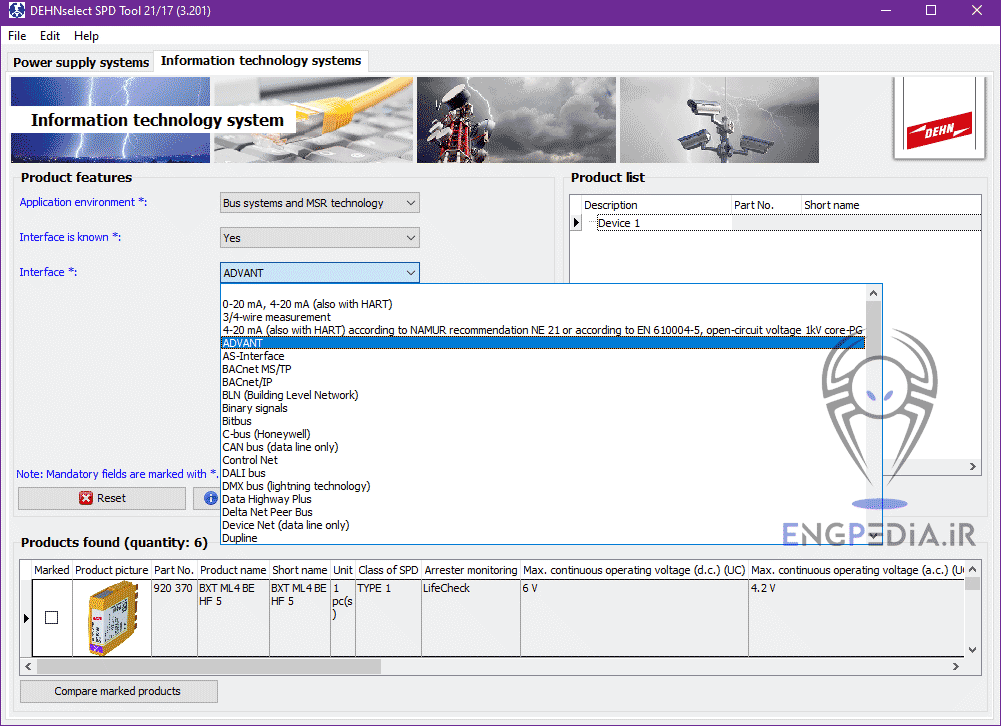Select Bitbus from the list
1001x726 pixels.
(543, 421)
